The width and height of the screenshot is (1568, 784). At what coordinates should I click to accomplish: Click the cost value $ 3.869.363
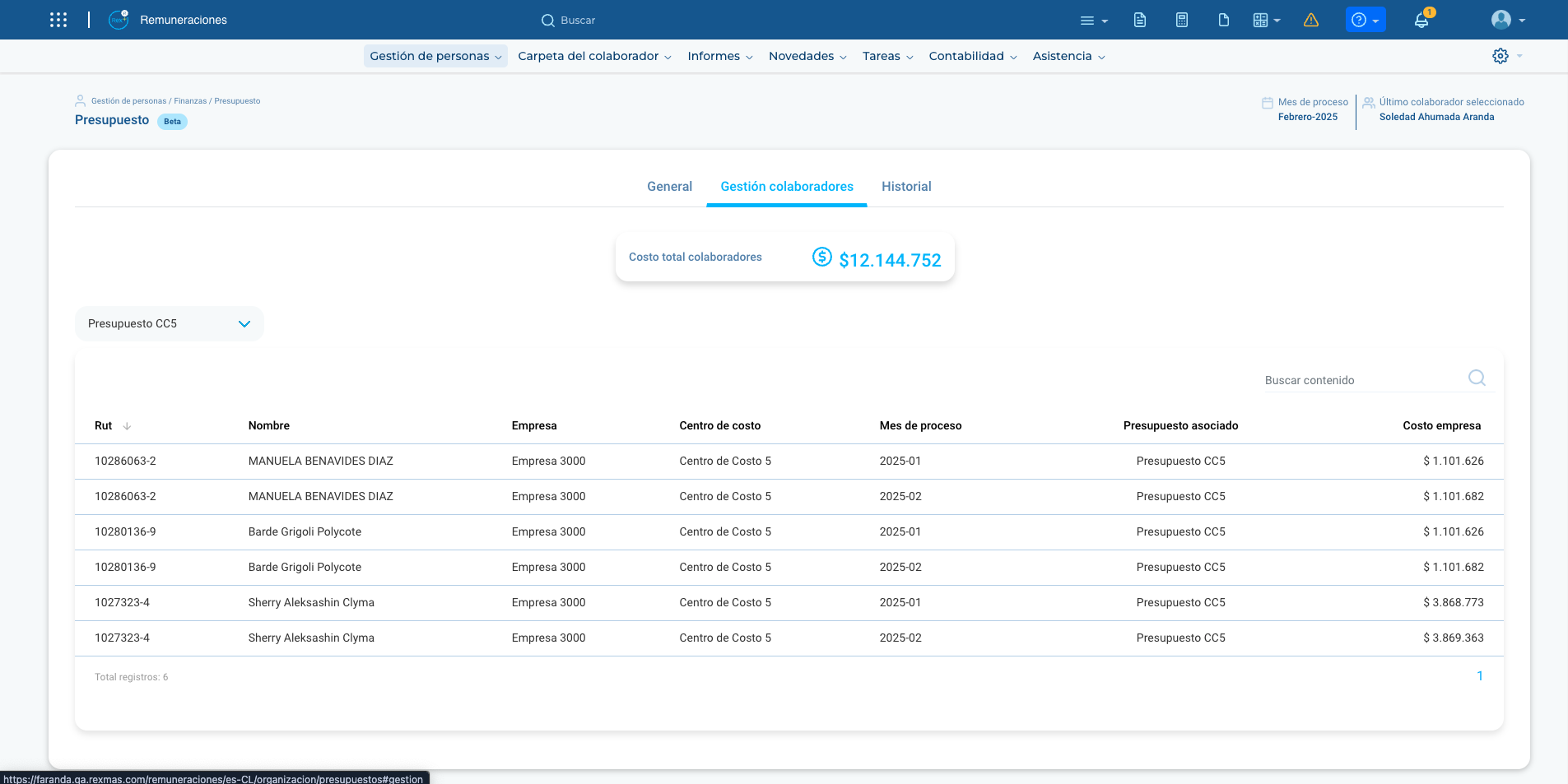coord(1454,638)
